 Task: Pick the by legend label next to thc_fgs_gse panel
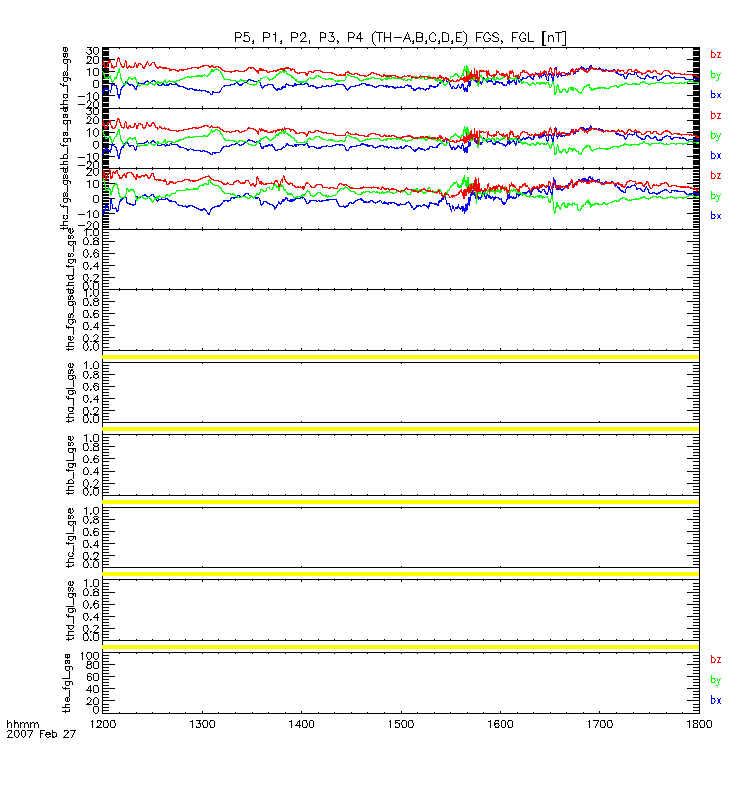716,196
